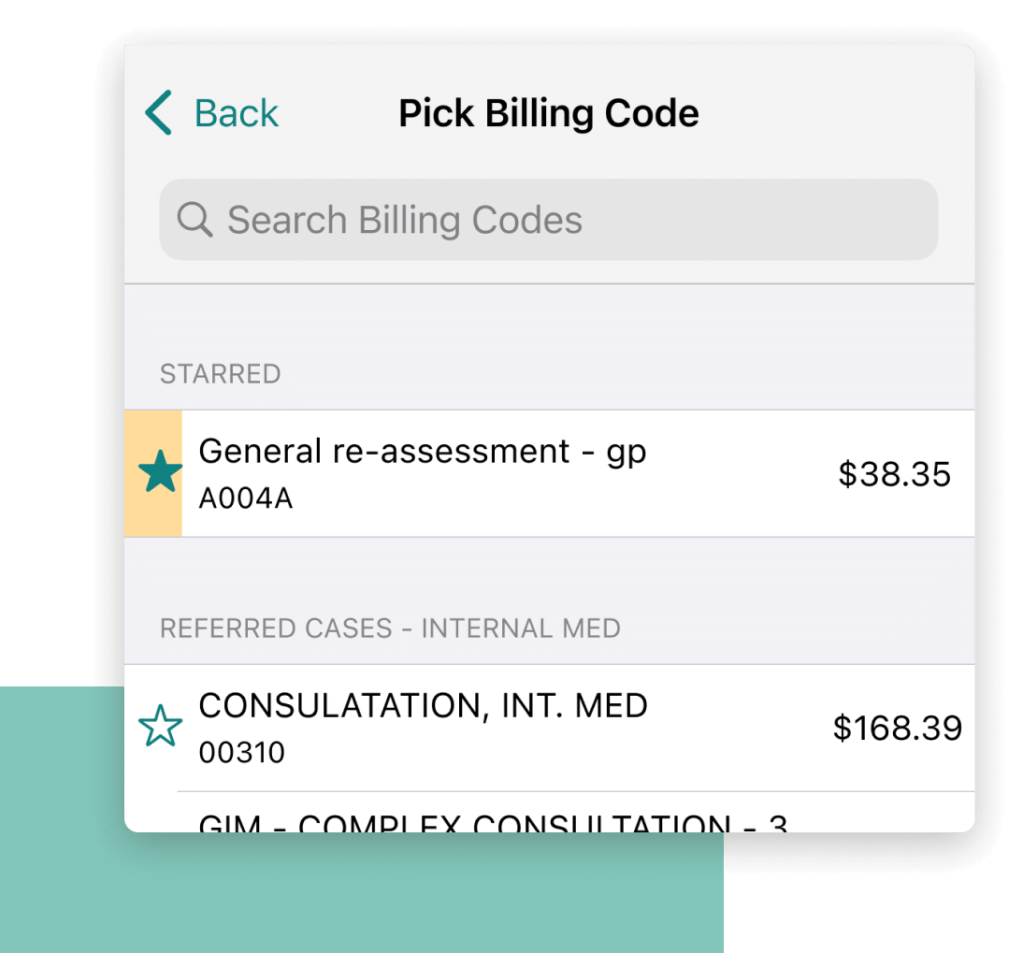The height and width of the screenshot is (953, 1023).
Task: Click the Back text link
Action: point(236,113)
